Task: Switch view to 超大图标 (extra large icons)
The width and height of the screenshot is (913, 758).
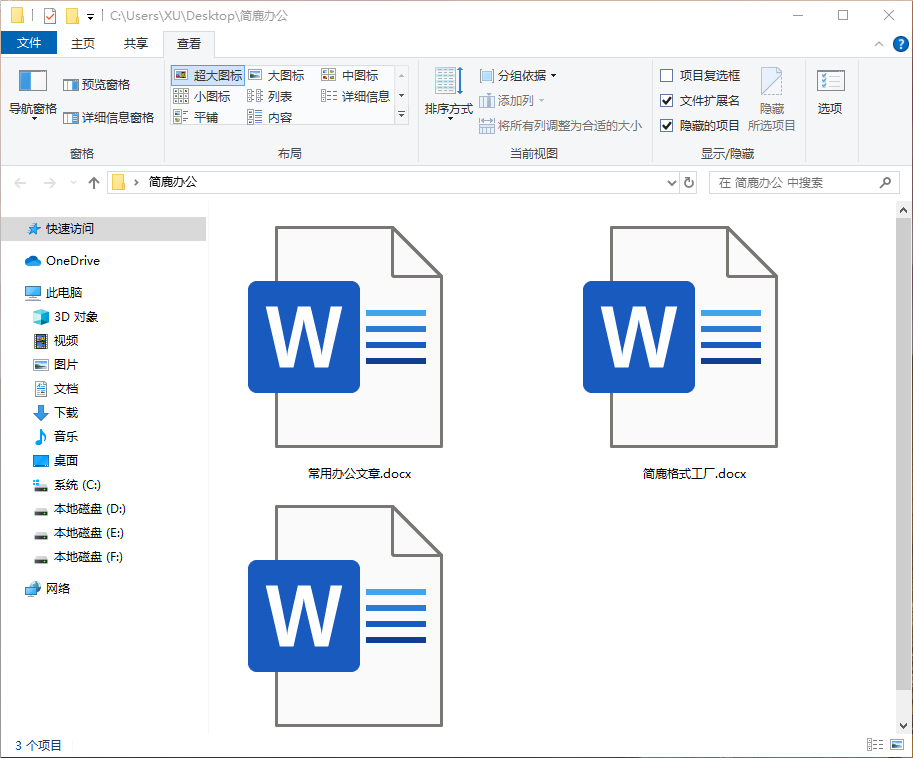Action: [x=207, y=74]
